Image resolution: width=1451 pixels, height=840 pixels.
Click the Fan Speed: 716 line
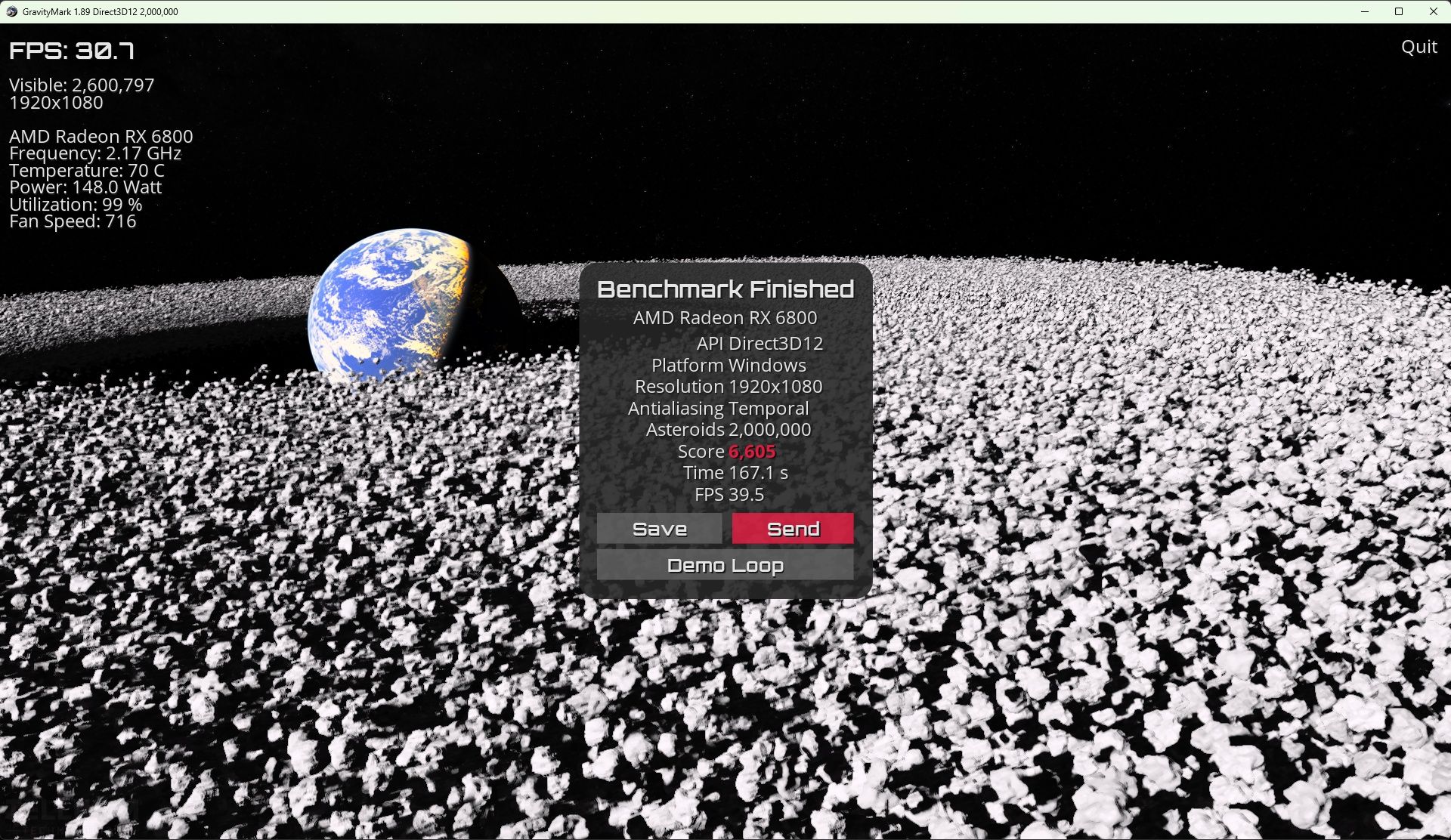[x=73, y=221]
